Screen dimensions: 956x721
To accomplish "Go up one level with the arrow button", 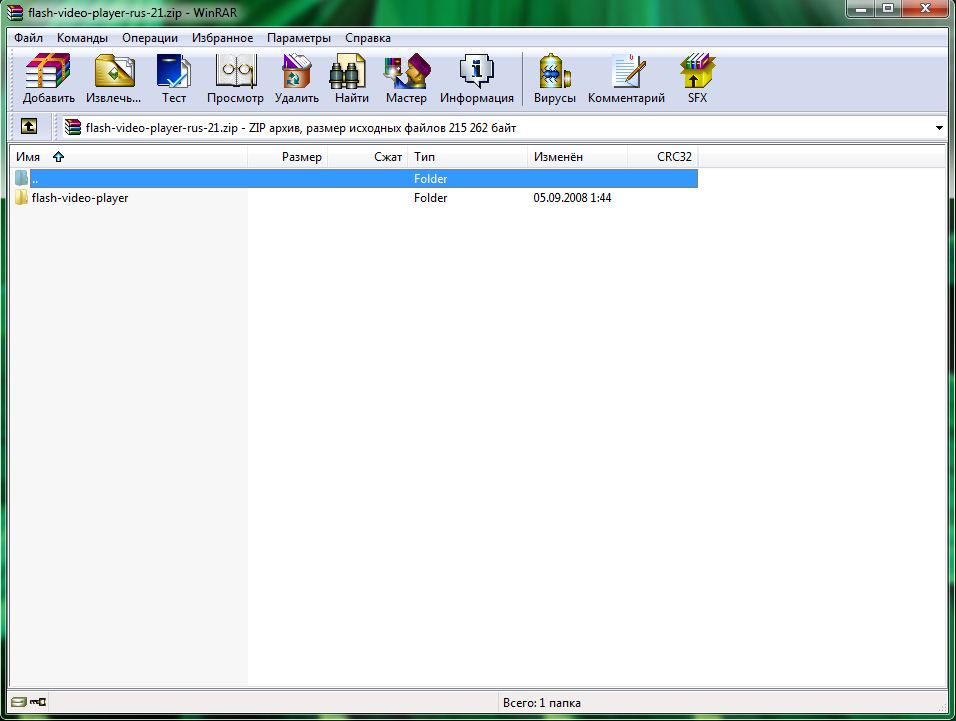I will click(29, 127).
